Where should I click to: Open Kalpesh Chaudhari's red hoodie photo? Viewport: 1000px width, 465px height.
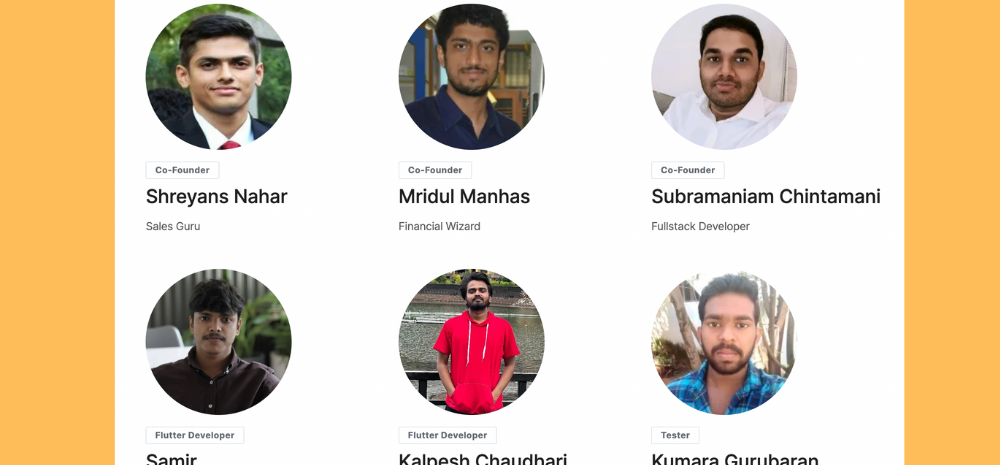[x=471, y=342]
